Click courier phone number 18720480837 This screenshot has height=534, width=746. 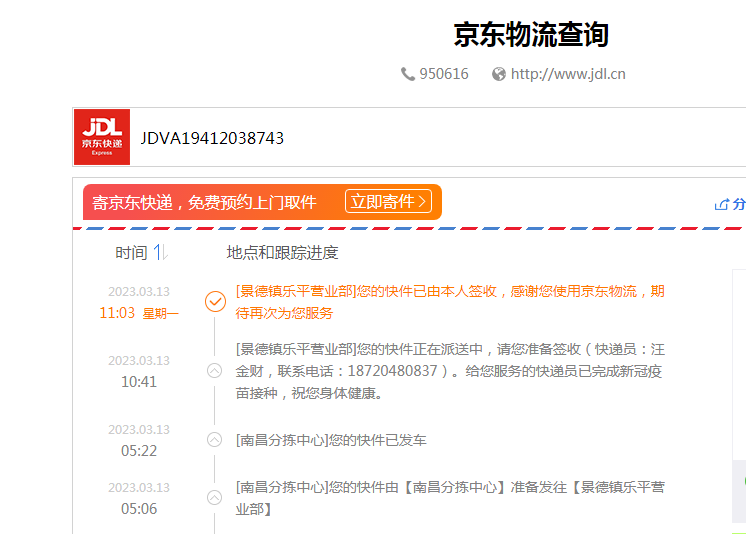pyautogui.click(x=392, y=371)
